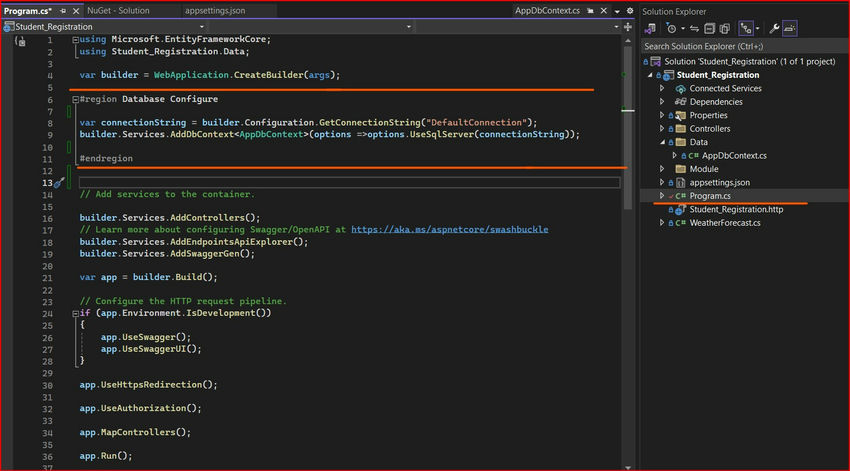Collapse the Data folder node
The width and height of the screenshot is (850, 471).
pos(662,142)
